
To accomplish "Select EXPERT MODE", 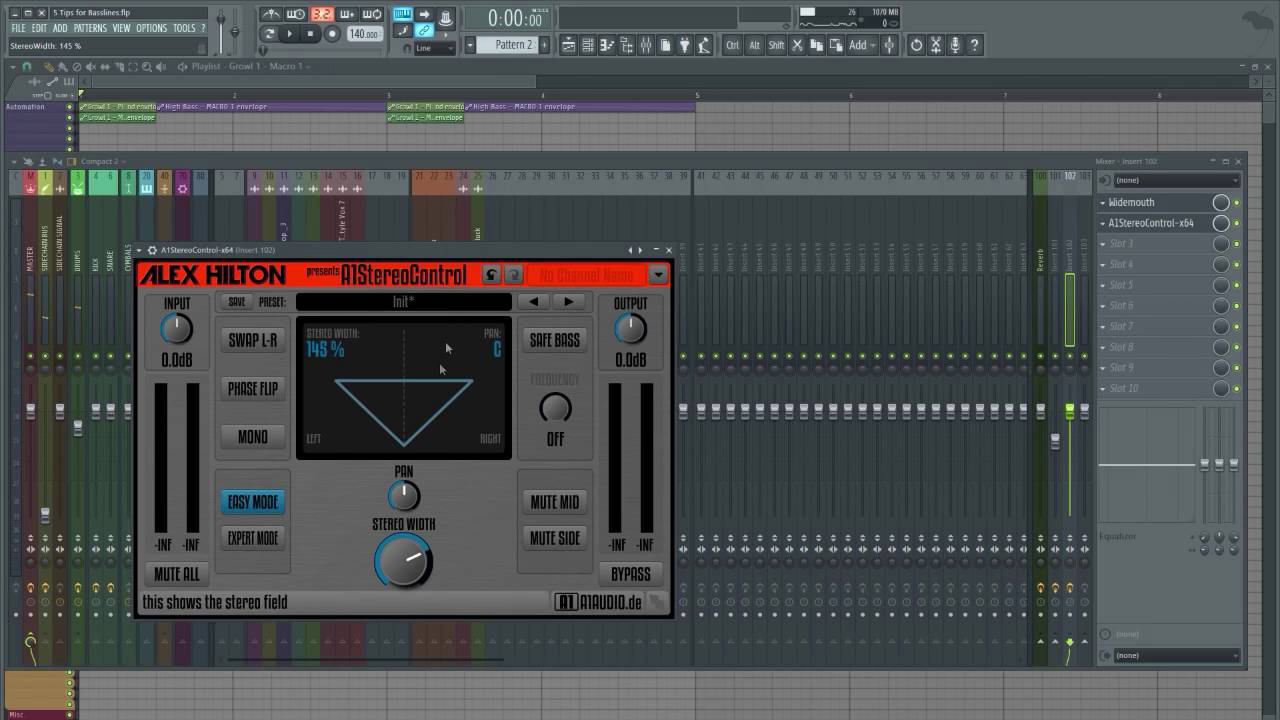I will click(253, 538).
